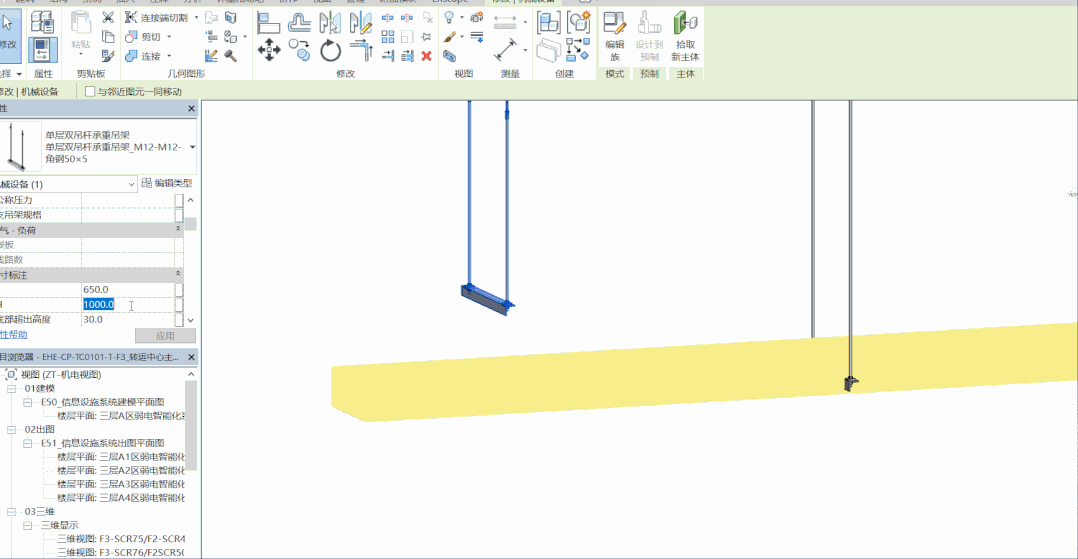Select the Demolish hammer tool
Screen dimensions: 1078x559
[x=231, y=56]
